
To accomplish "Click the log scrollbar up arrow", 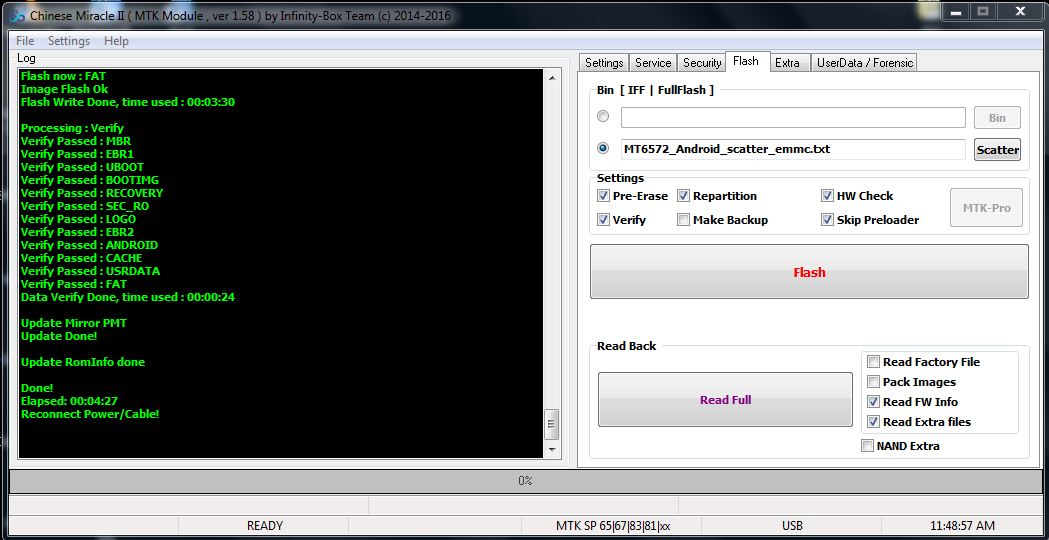I will coord(552,78).
